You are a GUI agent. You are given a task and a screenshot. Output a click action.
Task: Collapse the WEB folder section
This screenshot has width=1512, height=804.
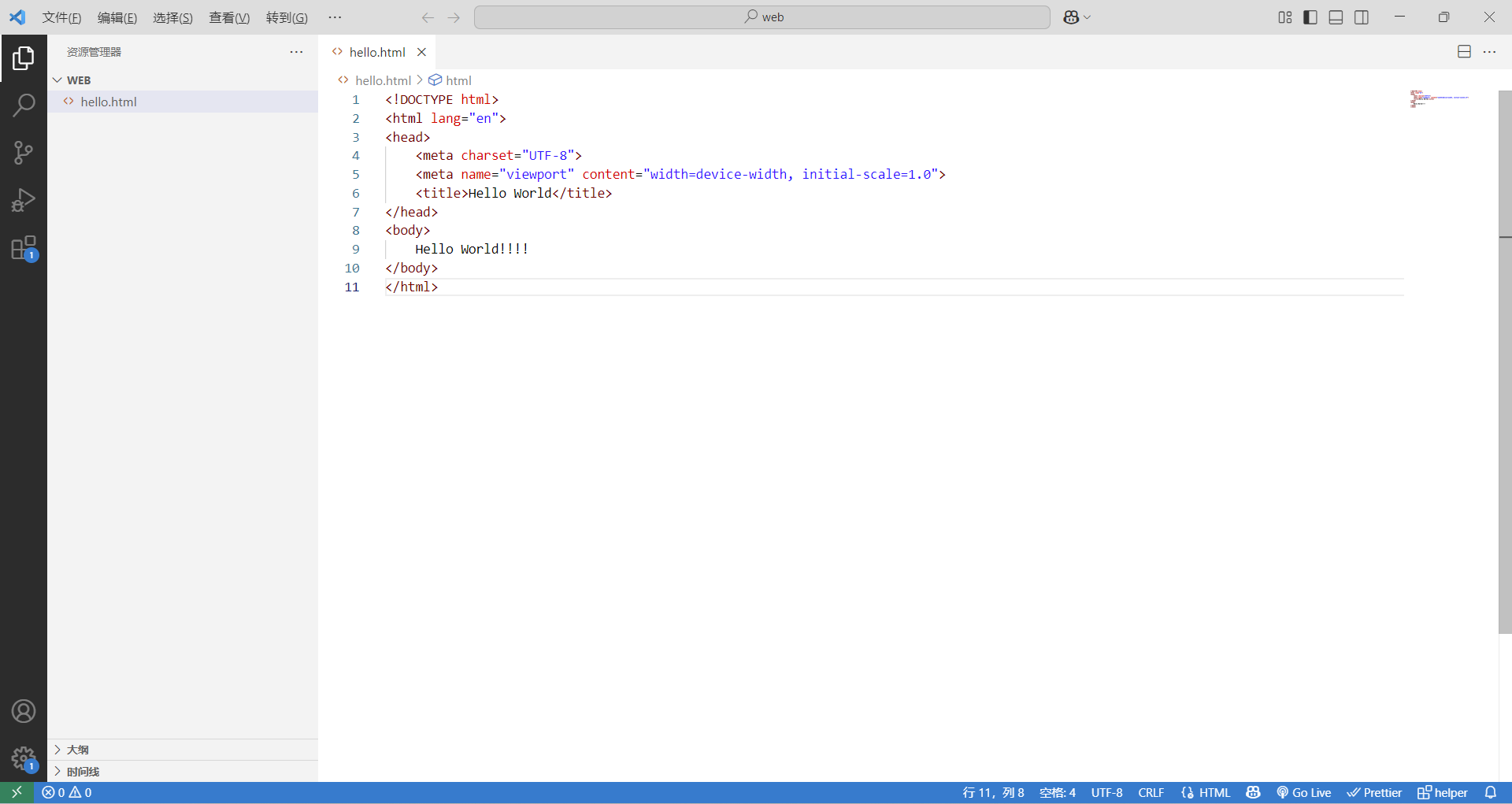(x=79, y=80)
